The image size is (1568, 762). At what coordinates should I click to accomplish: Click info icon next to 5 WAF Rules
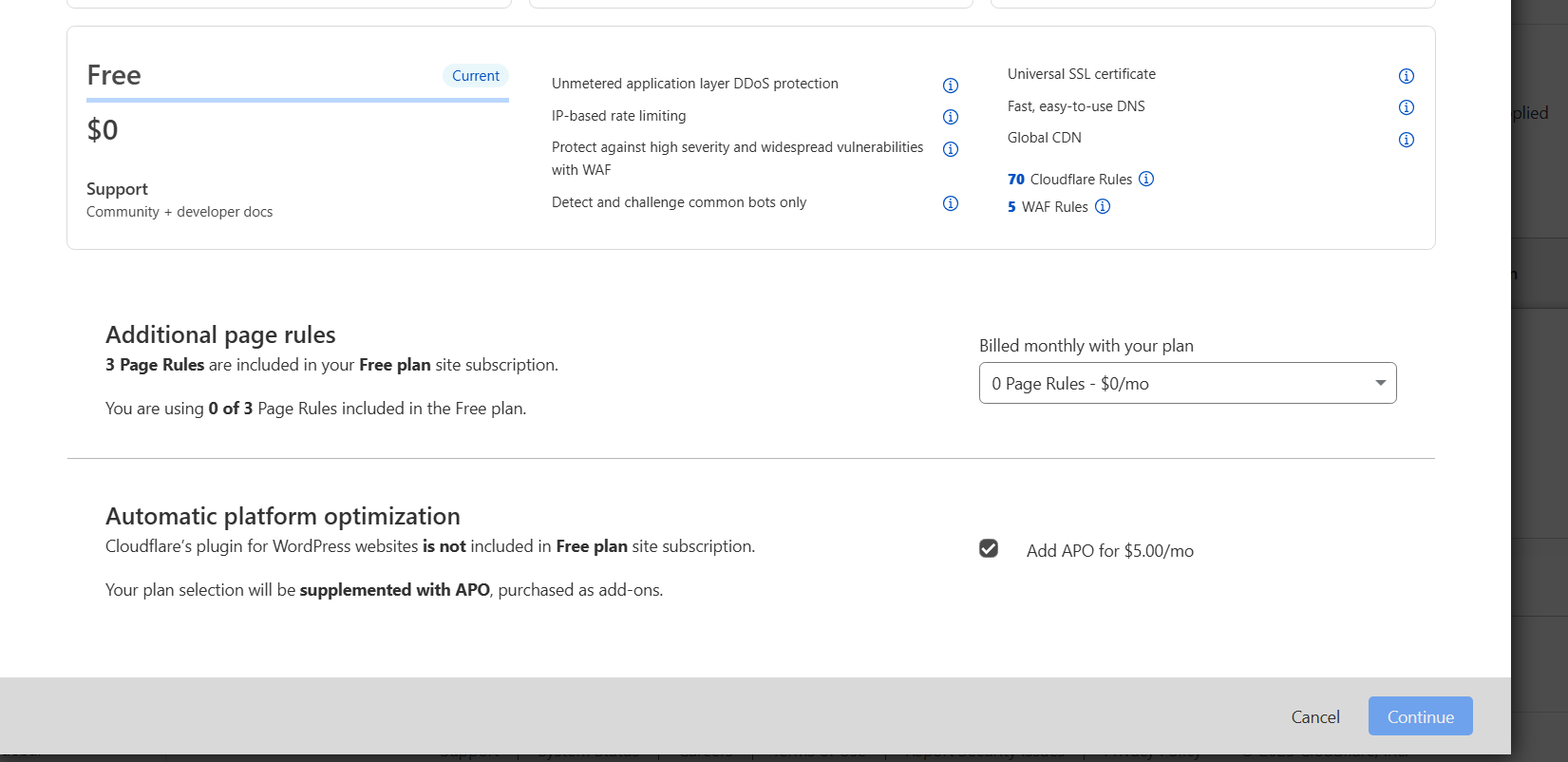point(1103,206)
